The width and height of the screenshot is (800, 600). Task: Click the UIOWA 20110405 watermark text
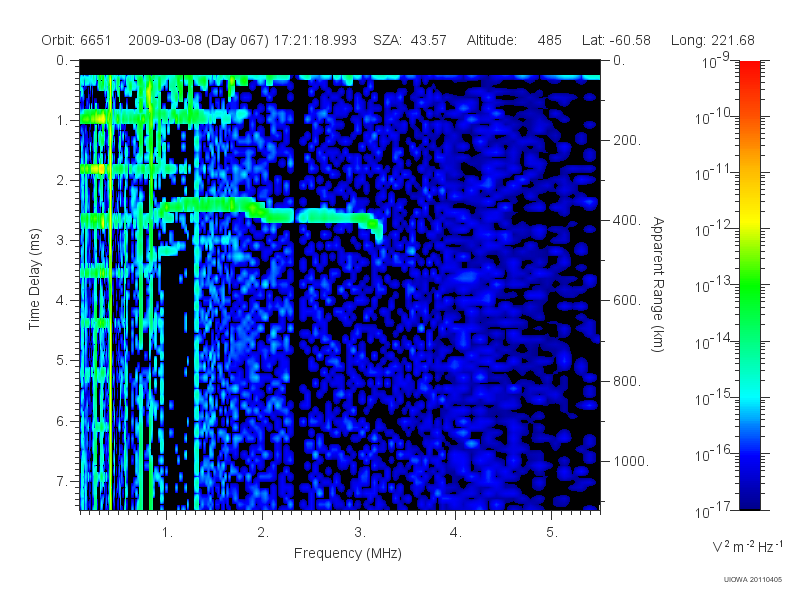point(753,580)
